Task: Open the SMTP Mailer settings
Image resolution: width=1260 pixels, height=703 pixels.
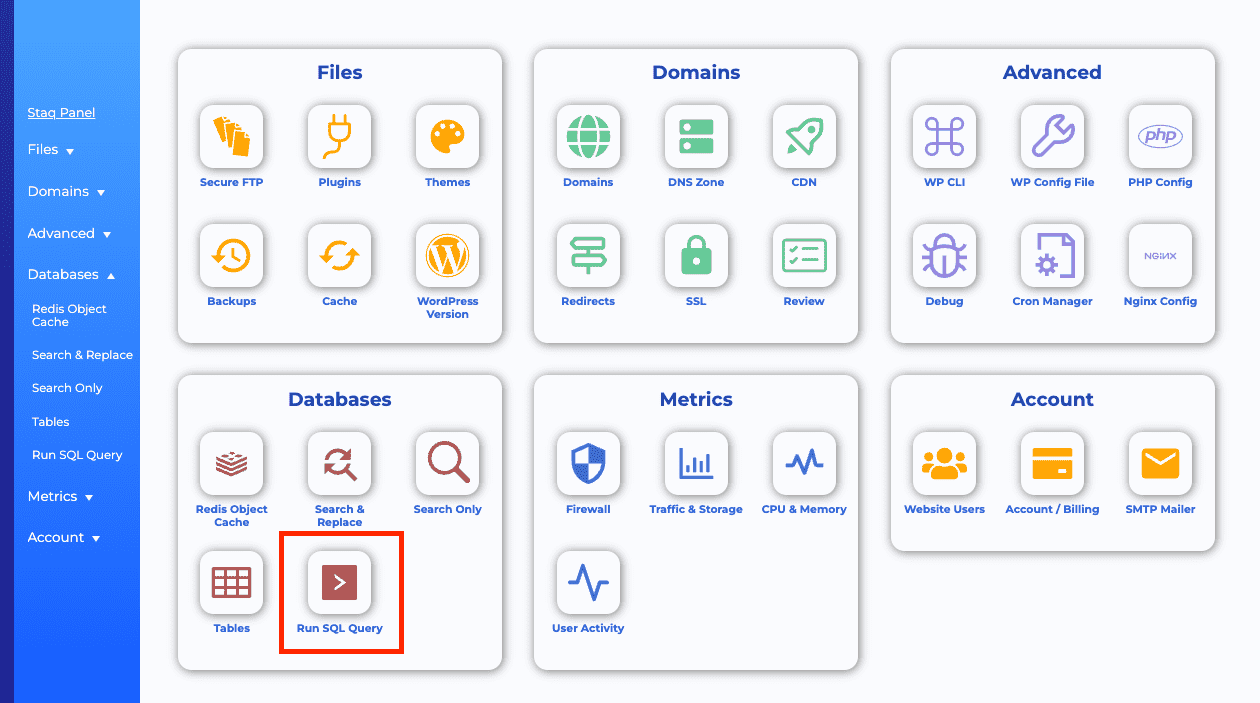Action: (x=1159, y=464)
